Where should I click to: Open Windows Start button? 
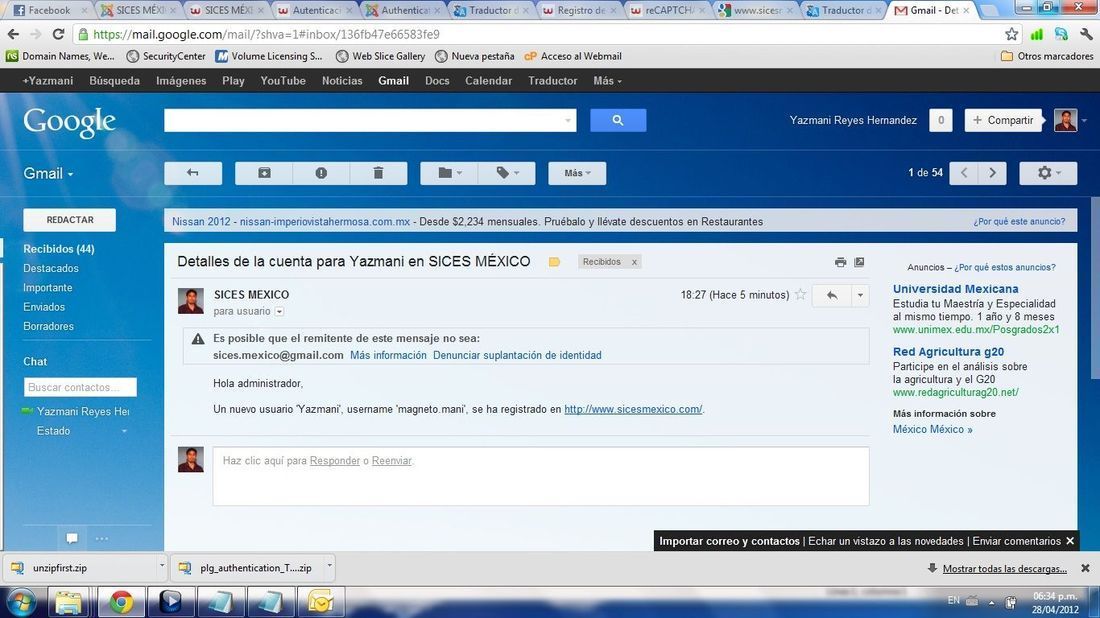(x=22, y=602)
